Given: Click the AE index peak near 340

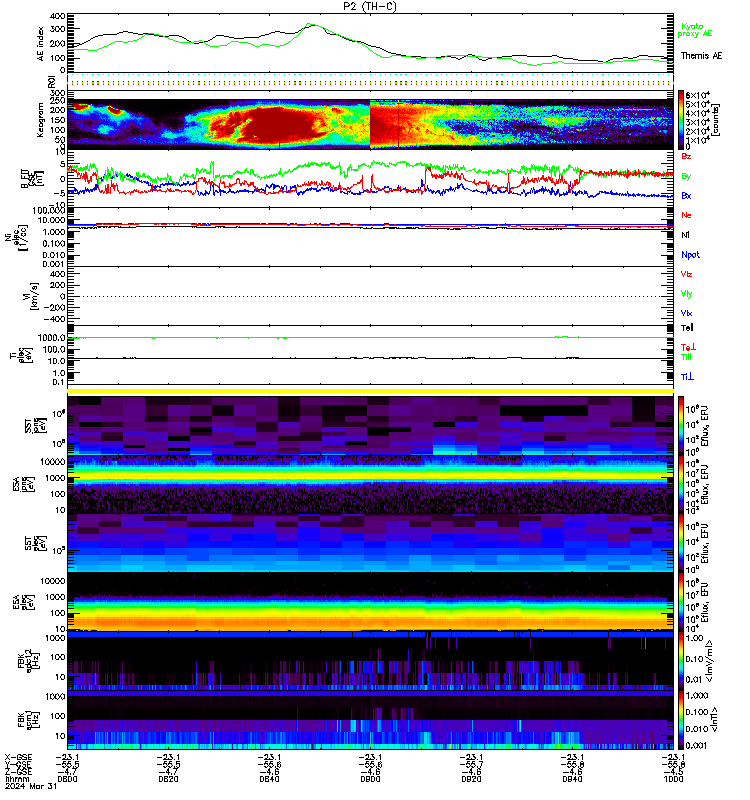Looking at the screenshot, I should point(310,24).
